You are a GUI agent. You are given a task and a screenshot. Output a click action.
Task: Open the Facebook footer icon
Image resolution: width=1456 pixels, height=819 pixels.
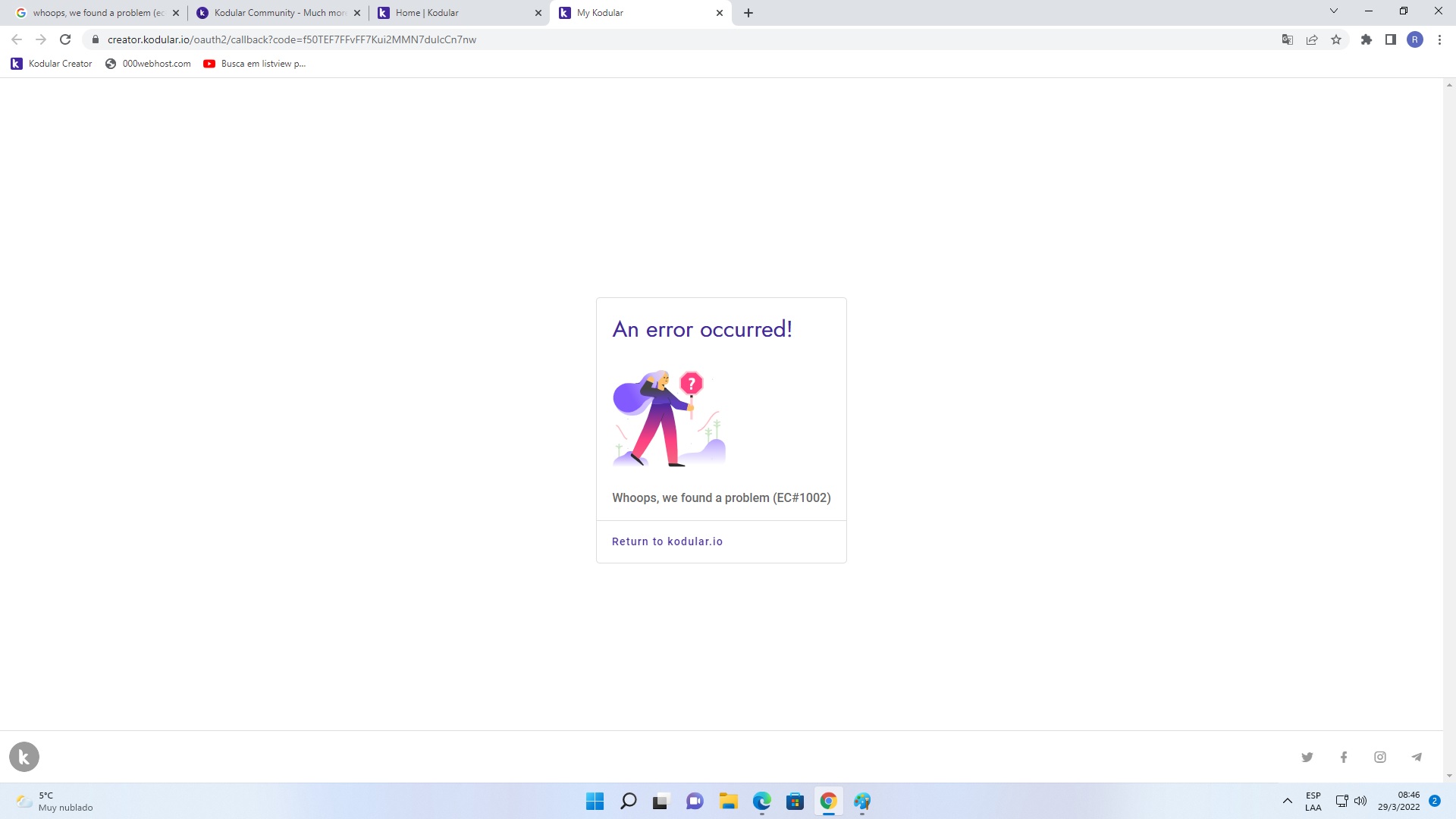point(1344,757)
